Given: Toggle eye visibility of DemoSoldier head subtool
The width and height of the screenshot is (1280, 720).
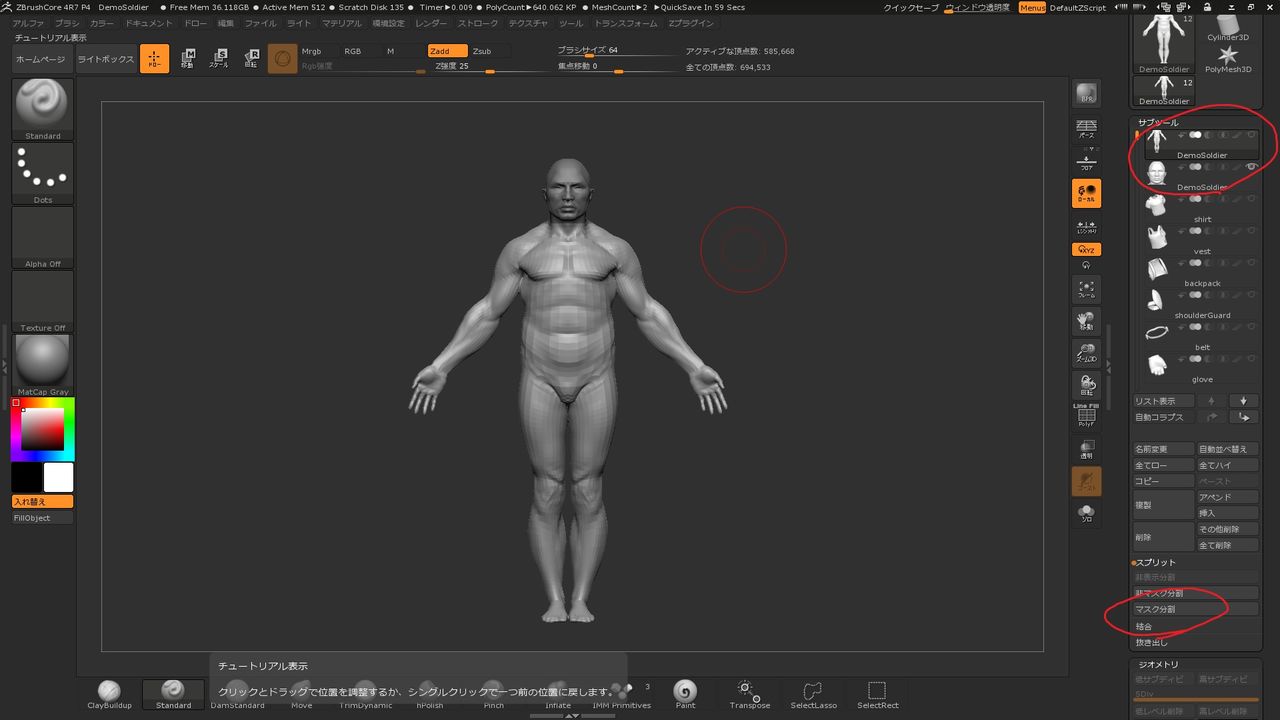Looking at the screenshot, I should coord(1251,167).
